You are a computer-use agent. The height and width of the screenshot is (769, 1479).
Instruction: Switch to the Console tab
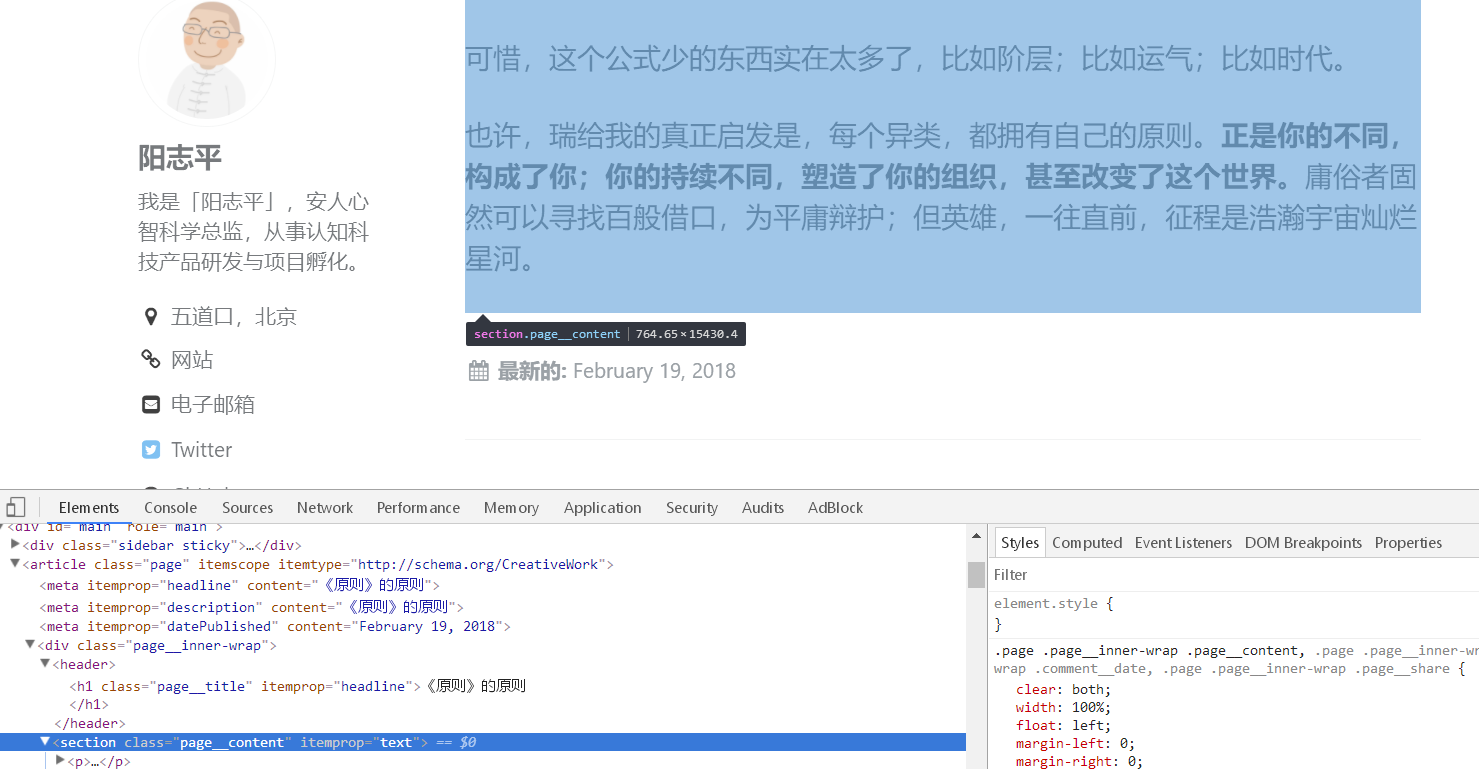click(x=170, y=507)
